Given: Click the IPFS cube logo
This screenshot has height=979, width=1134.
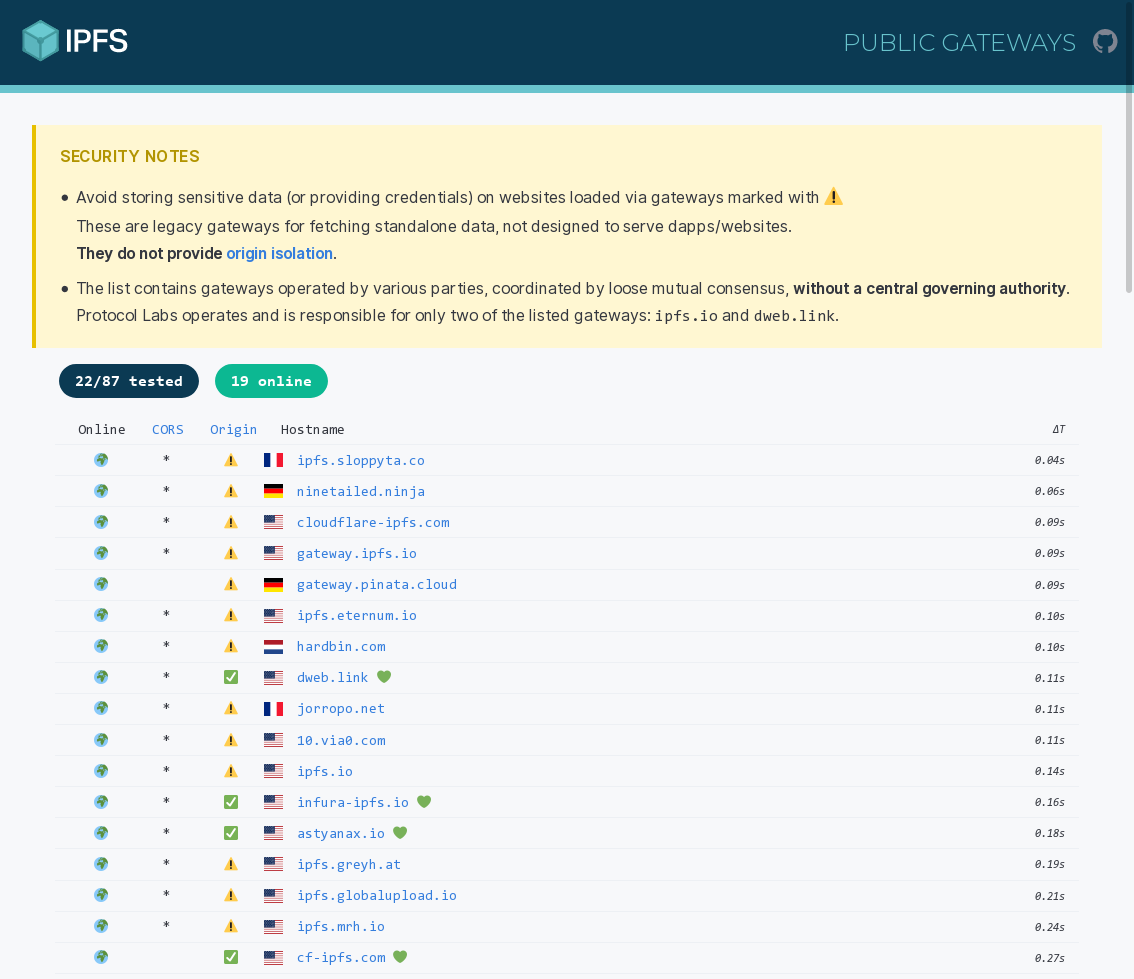Looking at the screenshot, I should click(x=40, y=40).
